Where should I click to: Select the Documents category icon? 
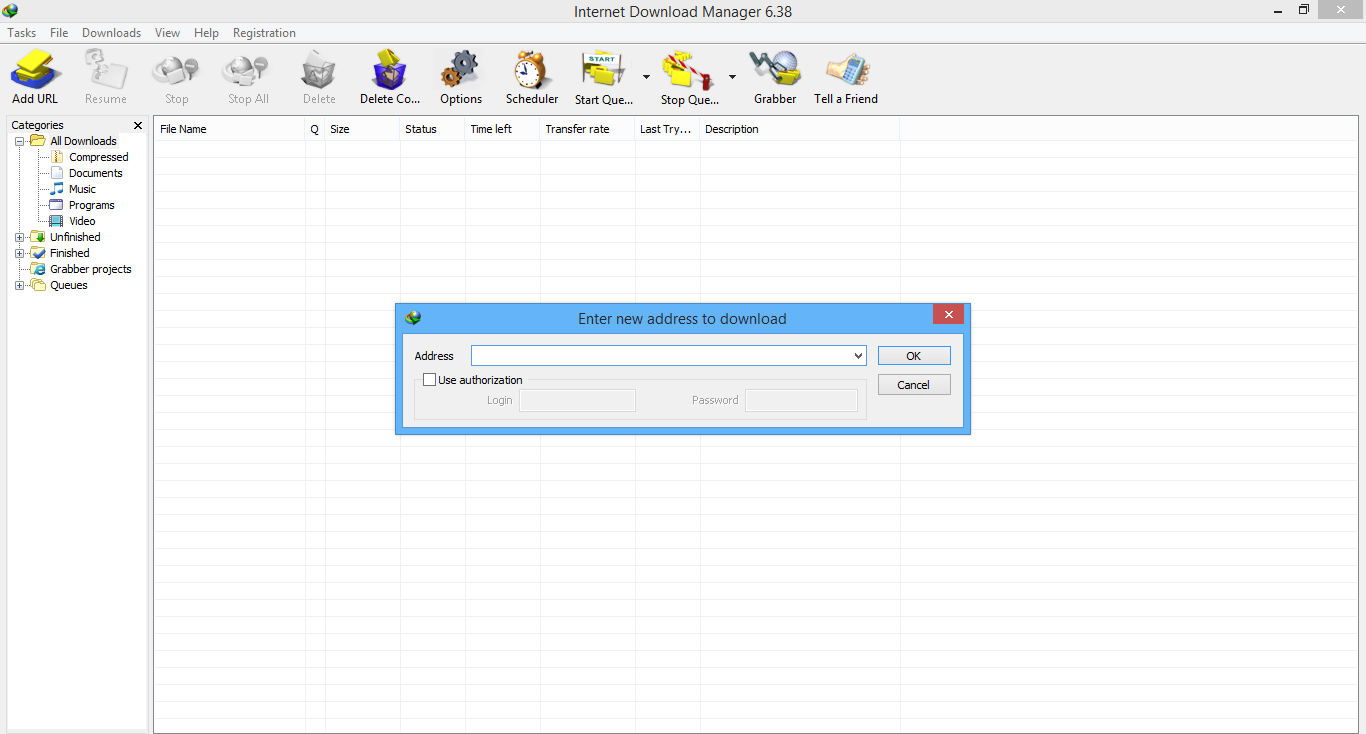coord(57,173)
